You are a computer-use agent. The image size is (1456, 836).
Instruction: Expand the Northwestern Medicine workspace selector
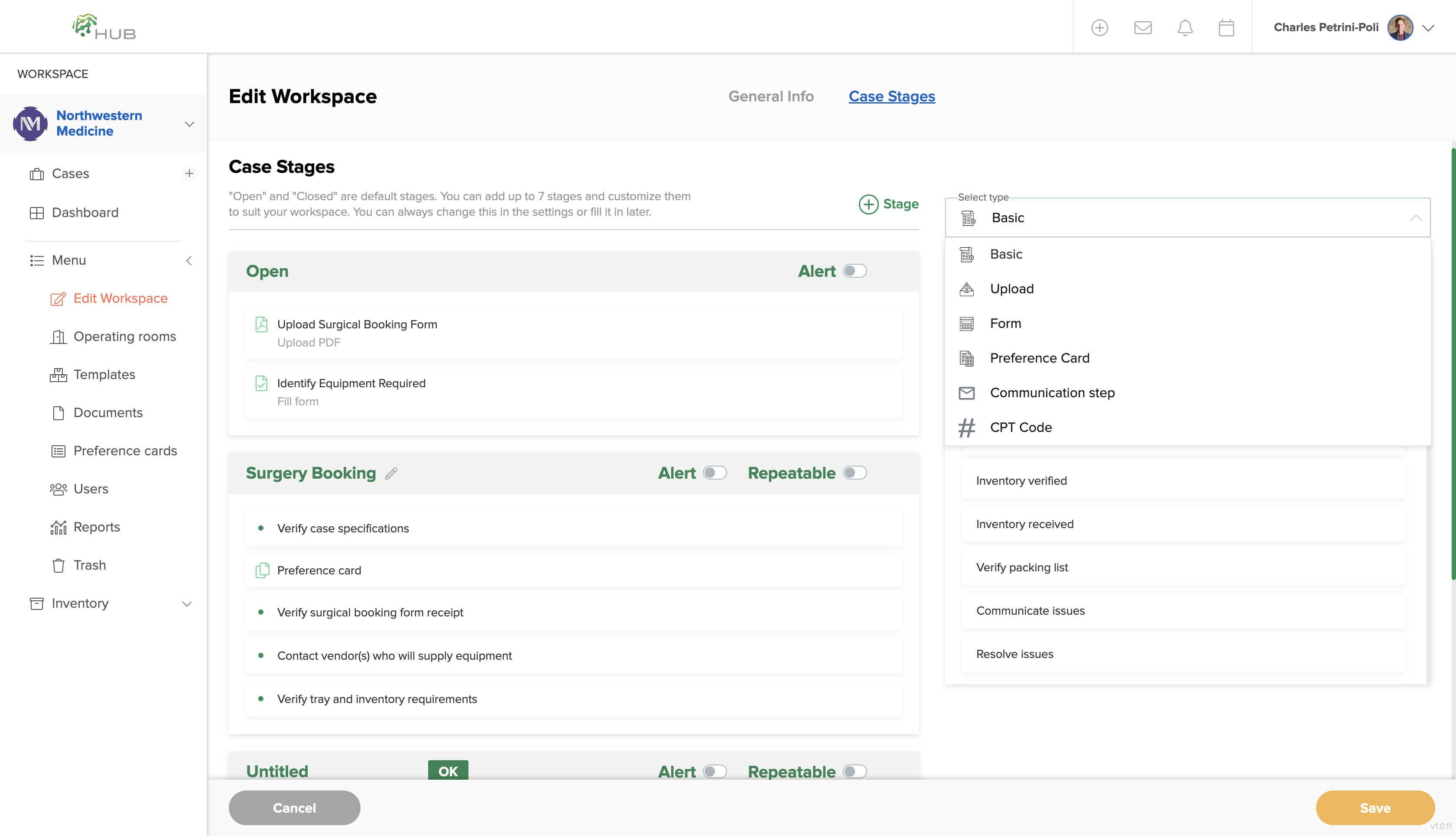(189, 124)
